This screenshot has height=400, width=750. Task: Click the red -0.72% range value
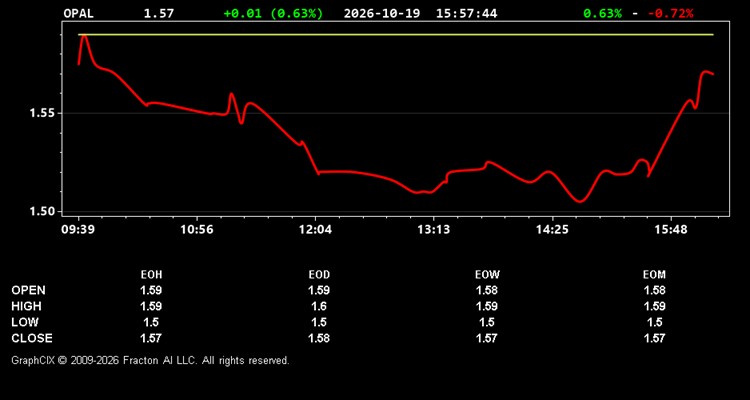pyautogui.click(x=670, y=13)
